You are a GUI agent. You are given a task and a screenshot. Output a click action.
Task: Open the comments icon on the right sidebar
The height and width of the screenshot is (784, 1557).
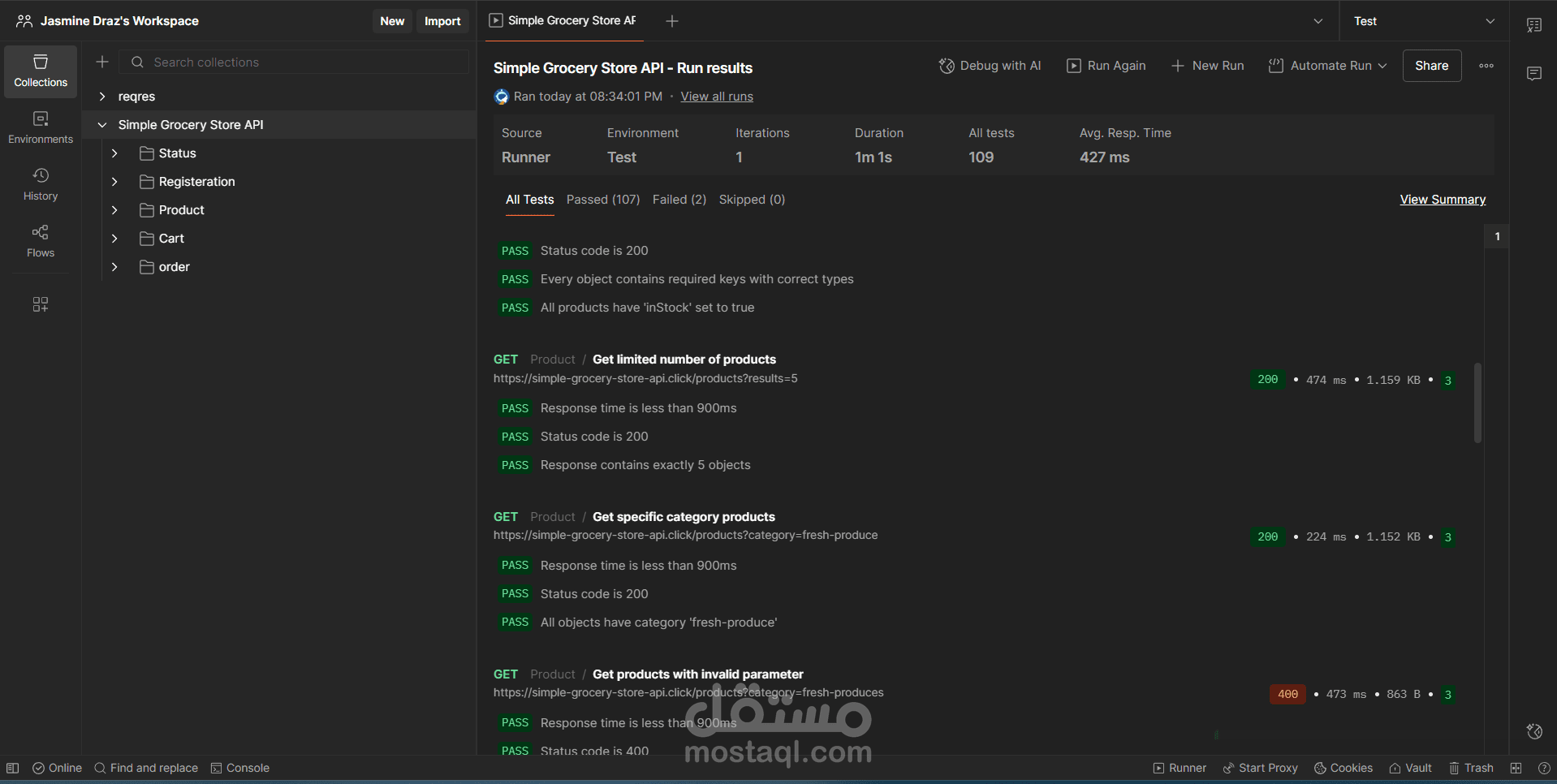(1534, 74)
